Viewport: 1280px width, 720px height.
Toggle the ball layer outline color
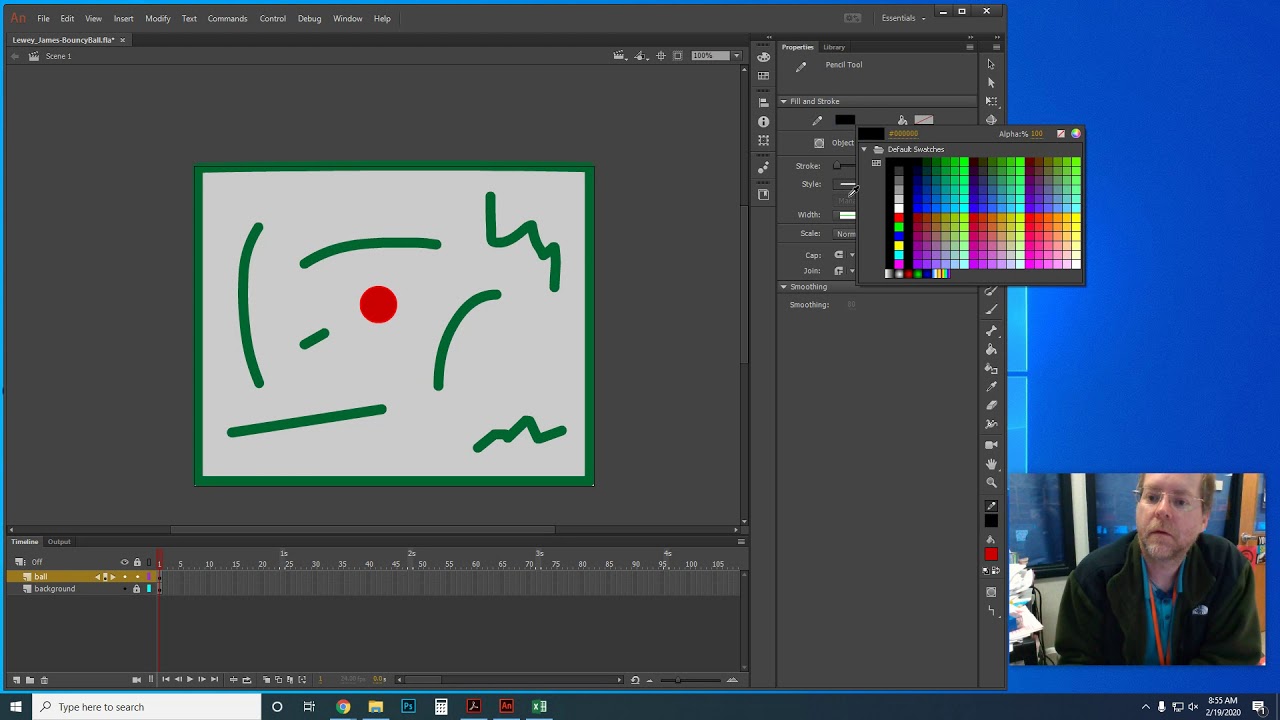coord(149,577)
